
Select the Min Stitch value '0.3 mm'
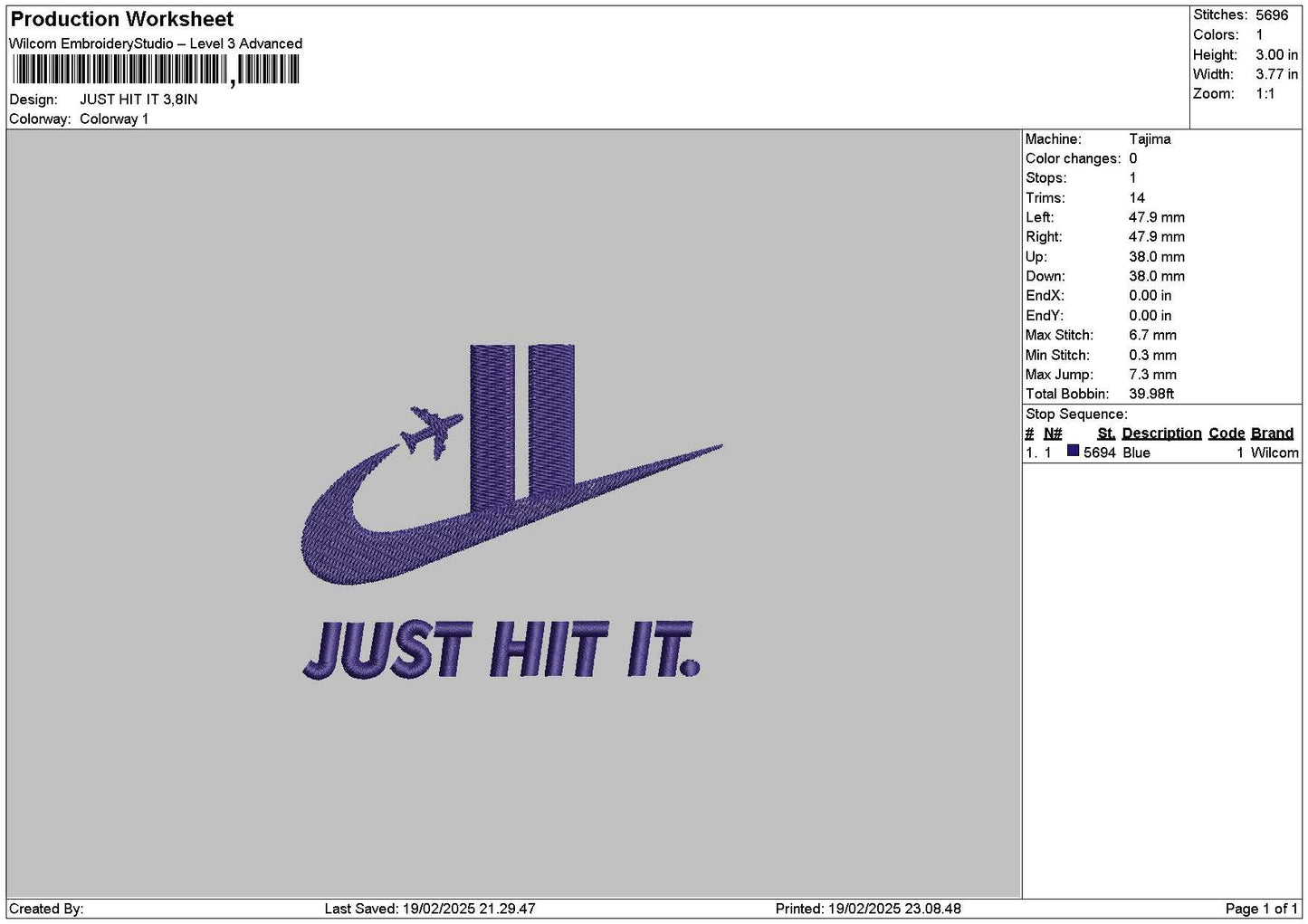click(1153, 356)
